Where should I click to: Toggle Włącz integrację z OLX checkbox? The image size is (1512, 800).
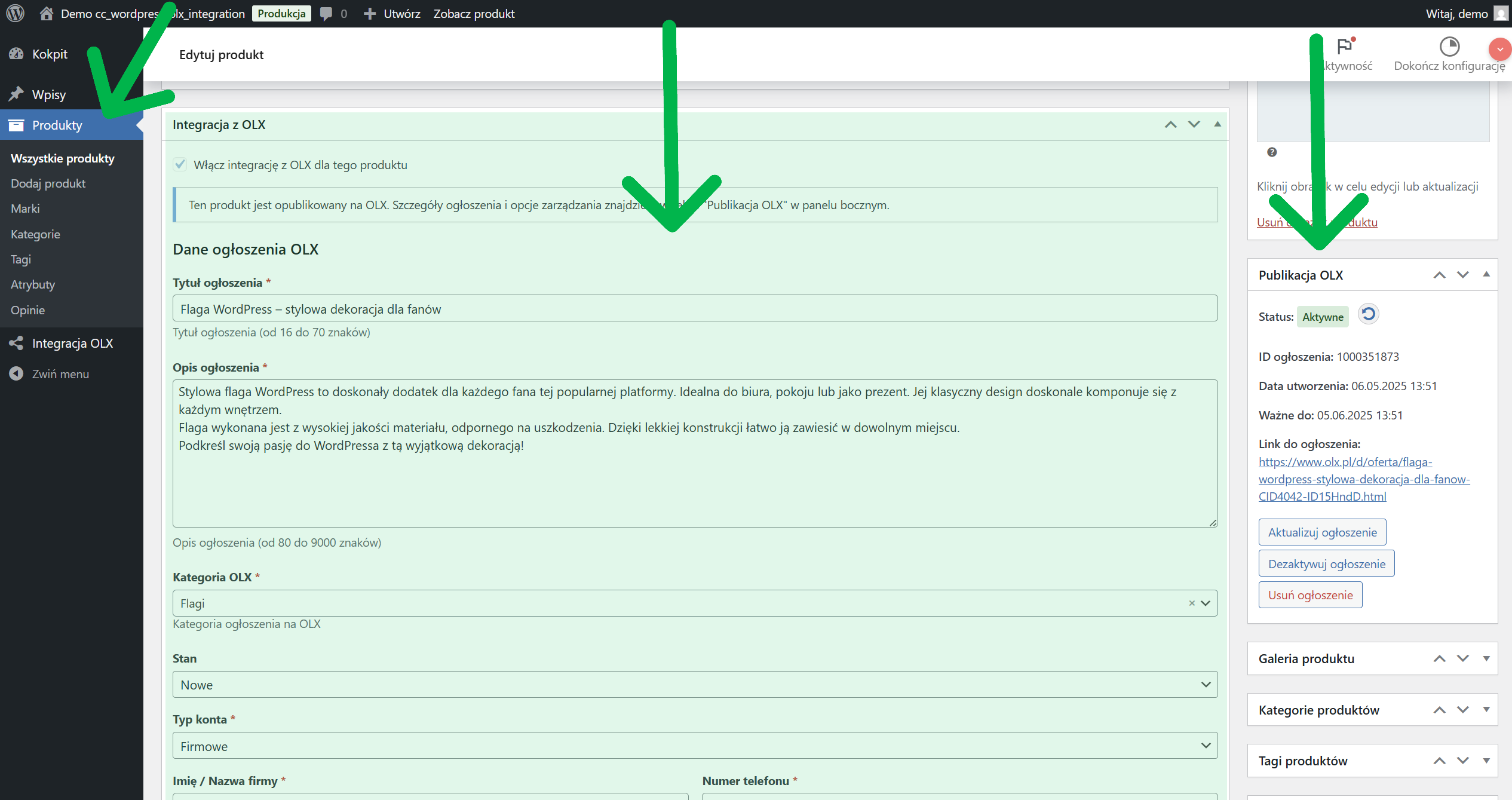point(180,164)
